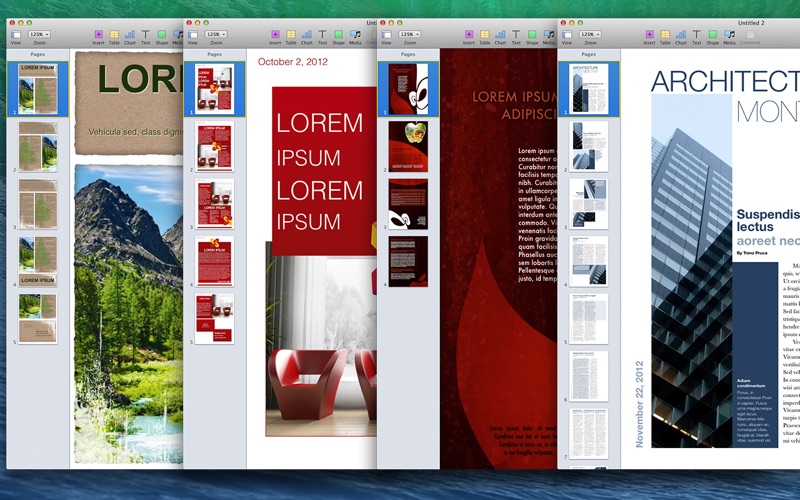Click Chart icon in Architecture window toolbar
This screenshot has height=500, width=800.
pyautogui.click(x=681, y=36)
